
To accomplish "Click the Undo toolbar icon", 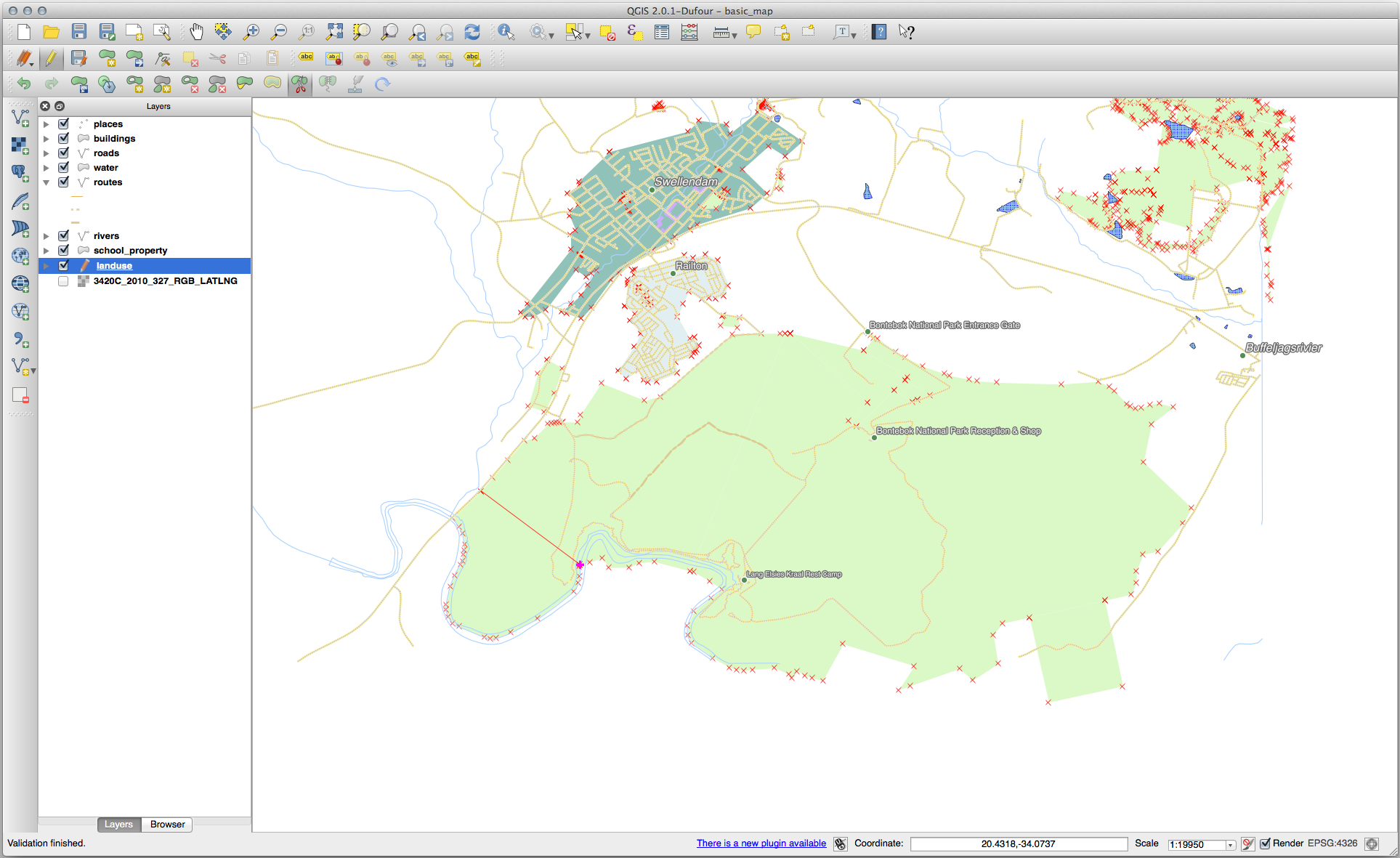I will coord(24,84).
